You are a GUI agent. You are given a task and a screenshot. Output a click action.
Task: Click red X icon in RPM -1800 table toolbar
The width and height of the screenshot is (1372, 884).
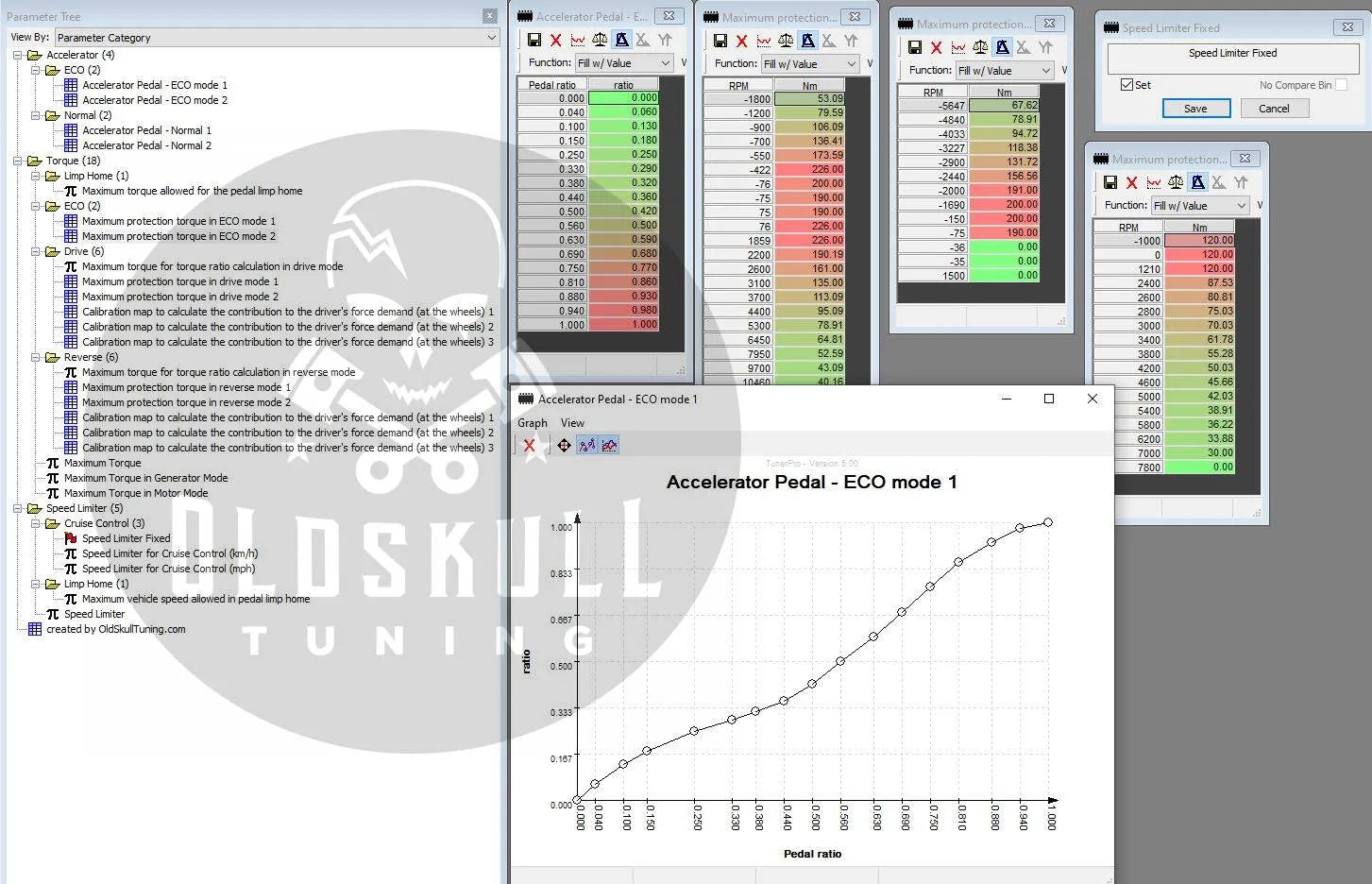pyautogui.click(x=741, y=41)
